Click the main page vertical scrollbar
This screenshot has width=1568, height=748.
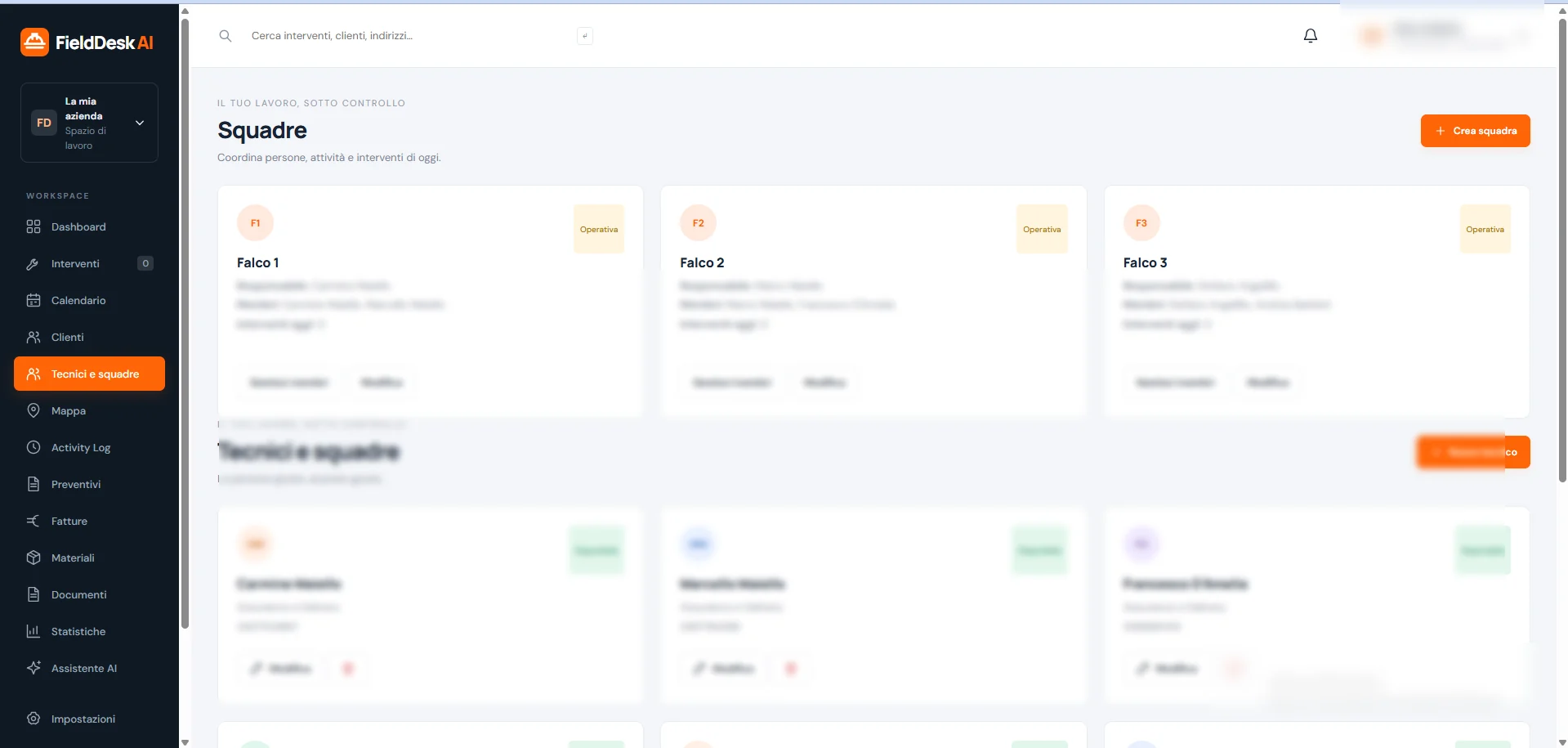point(1562,249)
